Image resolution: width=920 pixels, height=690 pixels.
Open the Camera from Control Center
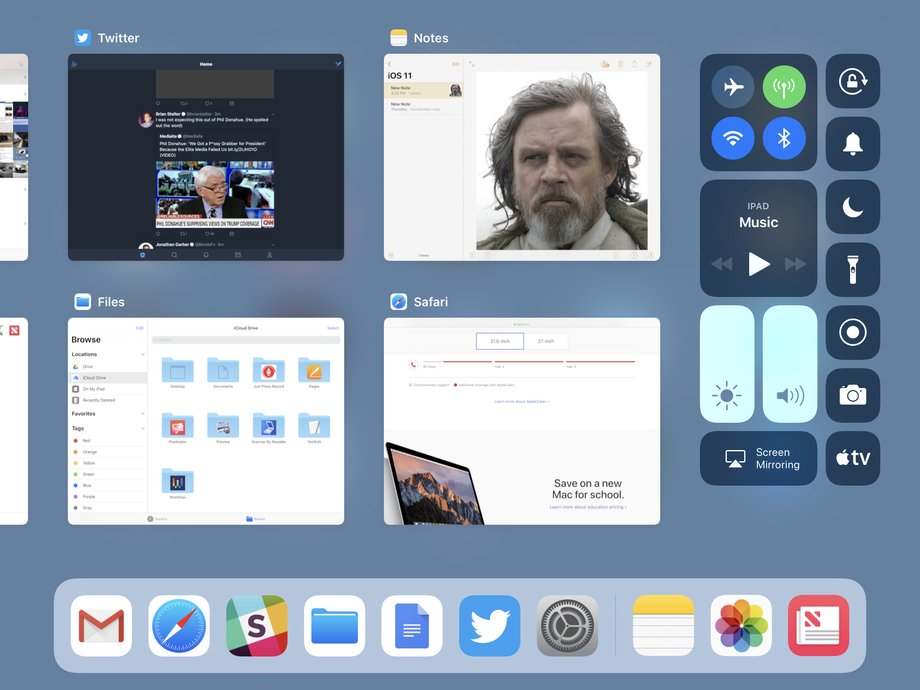click(x=853, y=395)
